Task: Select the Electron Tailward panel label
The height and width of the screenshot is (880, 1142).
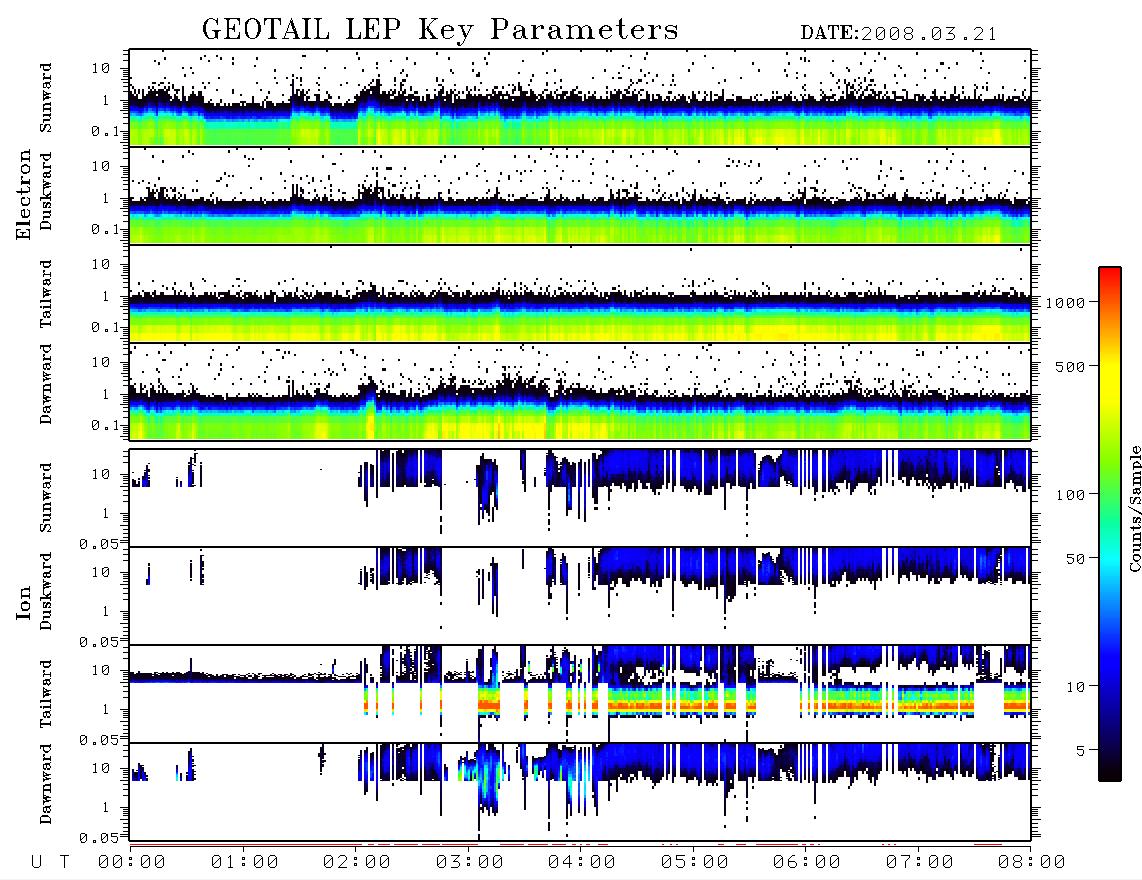Action: click(x=46, y=294)
